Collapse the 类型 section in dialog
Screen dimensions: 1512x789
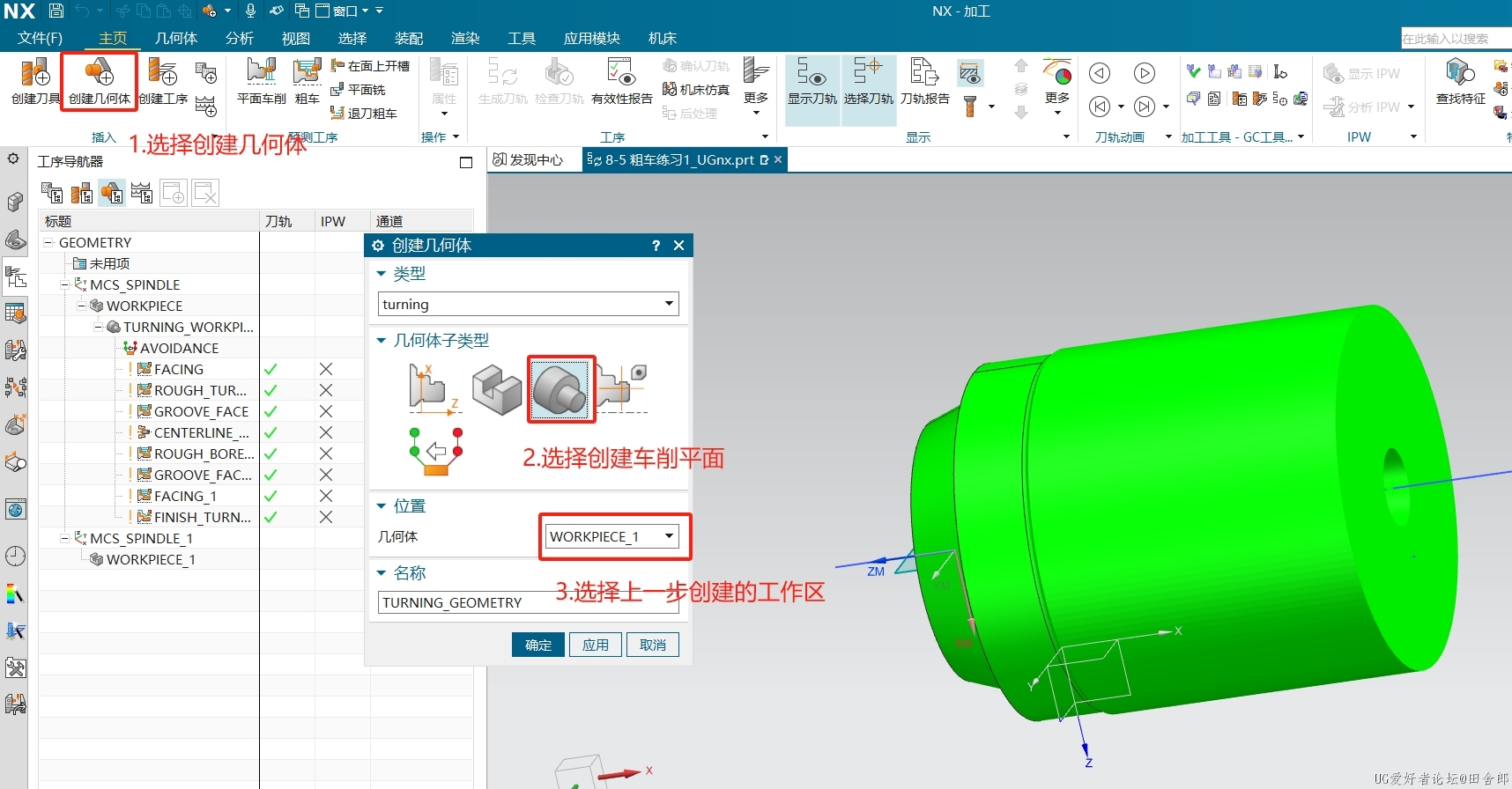coord(382,274)
